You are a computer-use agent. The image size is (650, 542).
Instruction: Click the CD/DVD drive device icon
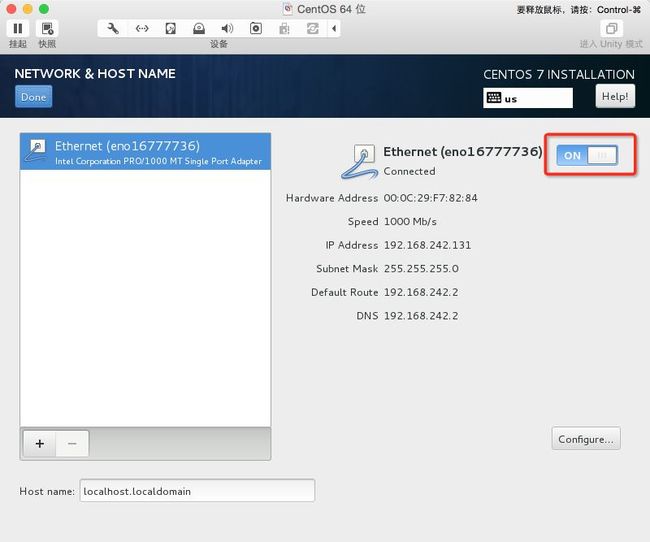[199, 29]
